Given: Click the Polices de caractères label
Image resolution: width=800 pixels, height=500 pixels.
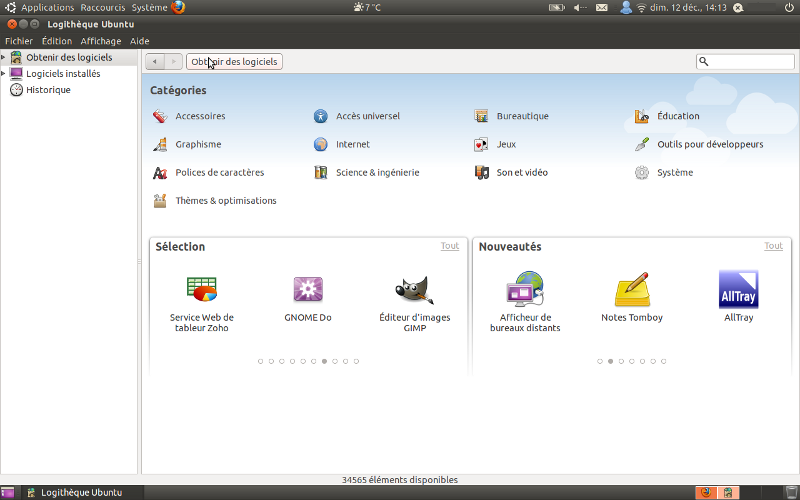Looking at the screenshot, I should coord(220,172).
